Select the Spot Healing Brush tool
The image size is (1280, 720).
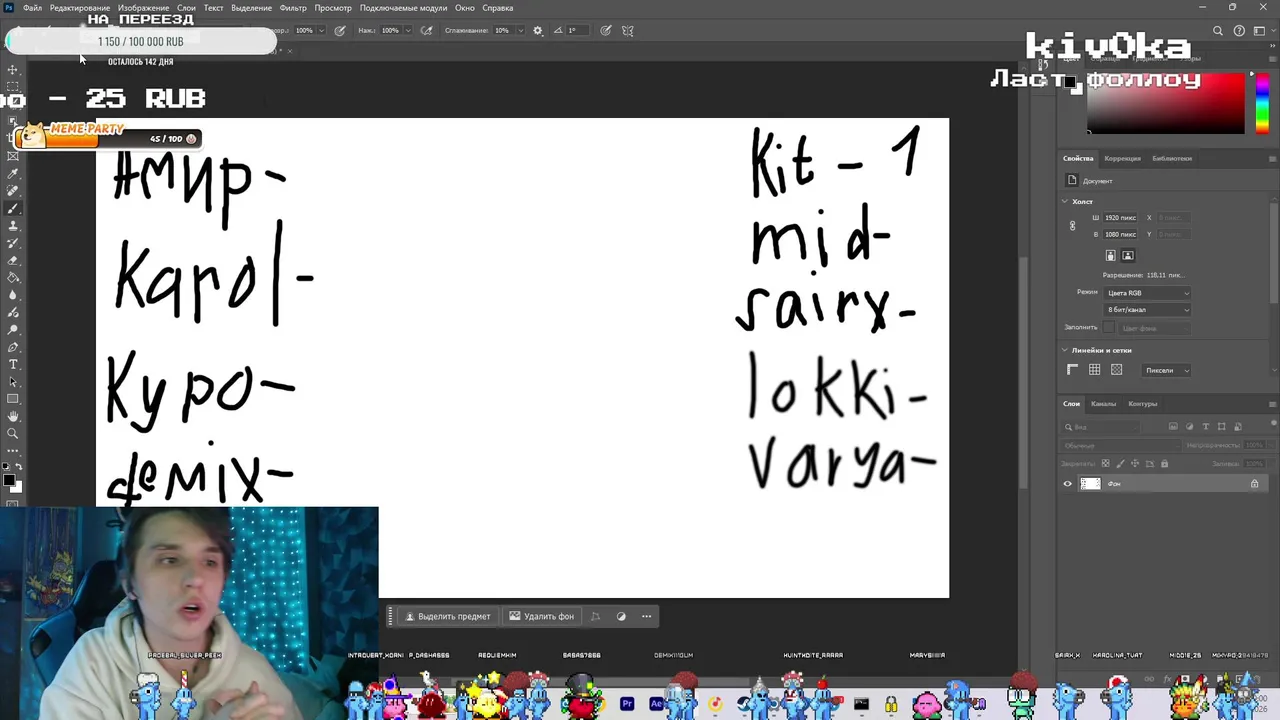(x=13, y=191)
